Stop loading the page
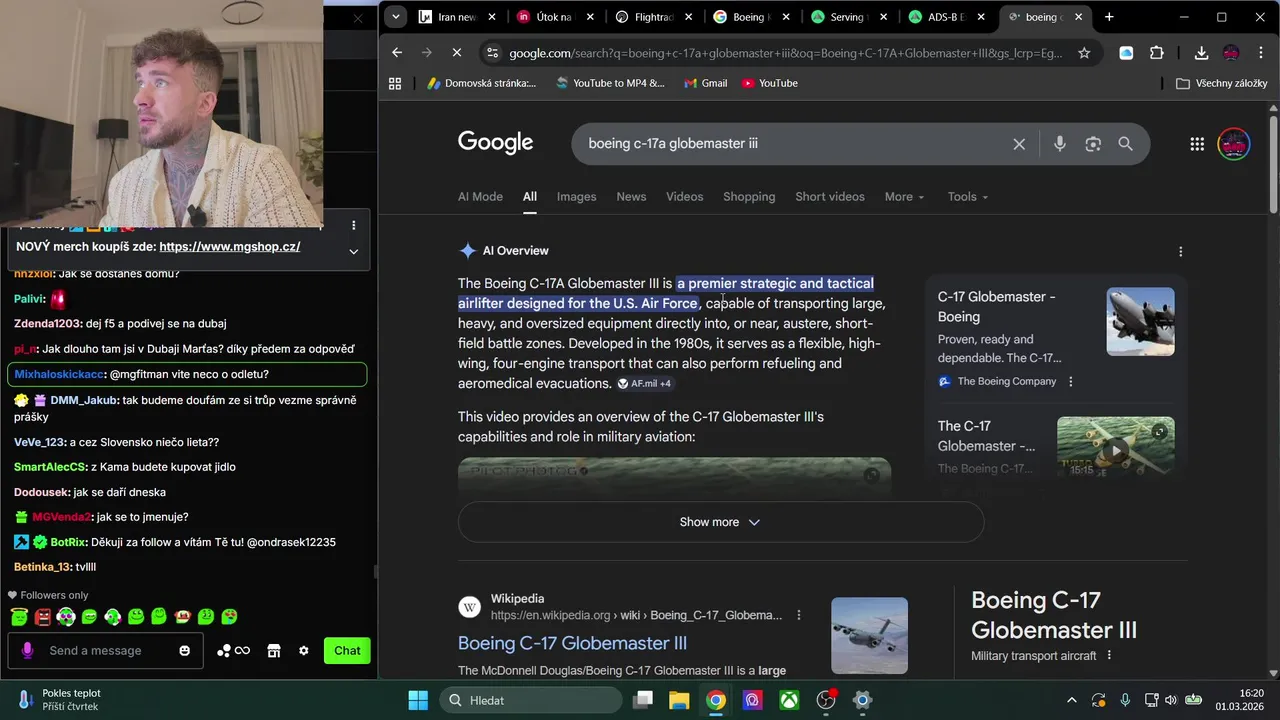 [x=456, y=53]
